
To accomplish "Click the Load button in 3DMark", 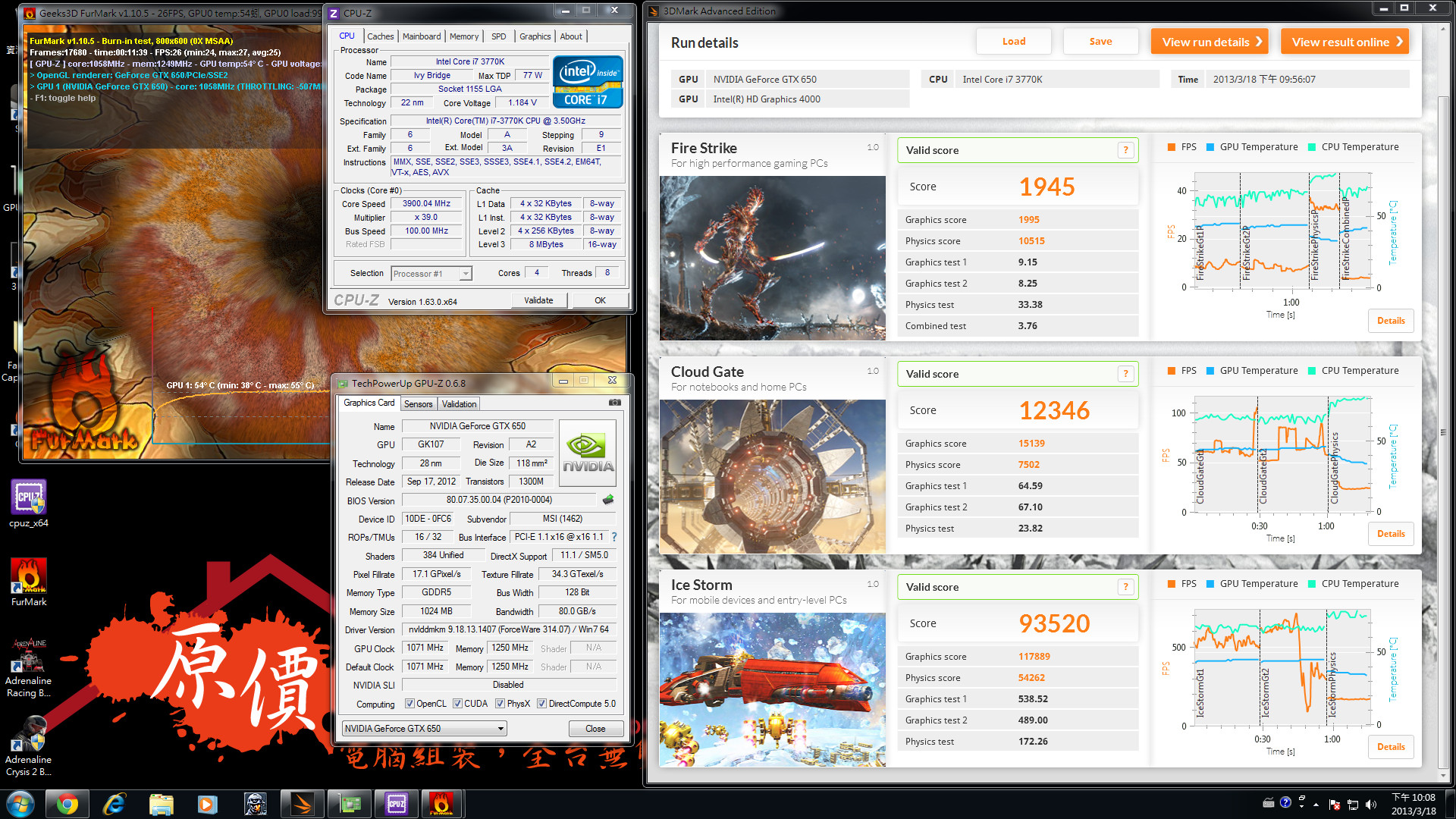I will tap(1014, 42).
